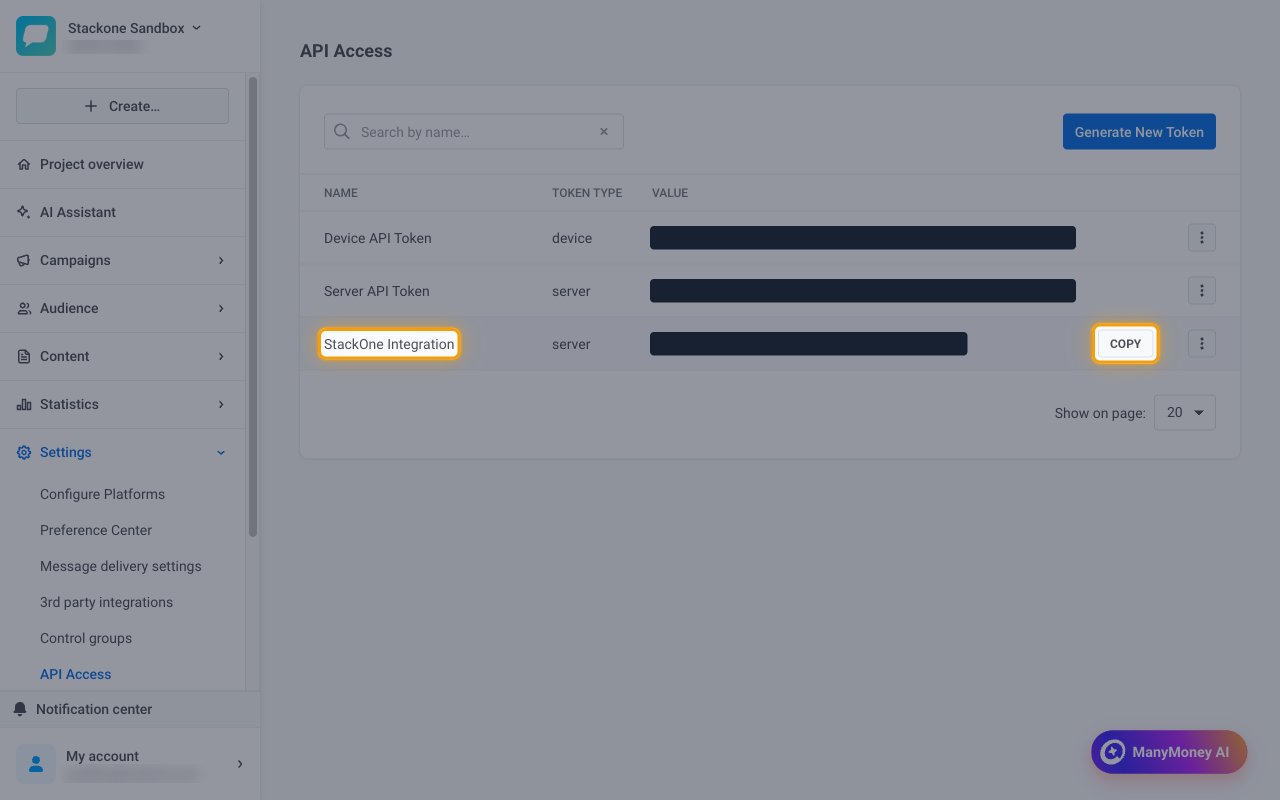
Task: Click the search magnifier icon
Action: [x=342, y=132]
